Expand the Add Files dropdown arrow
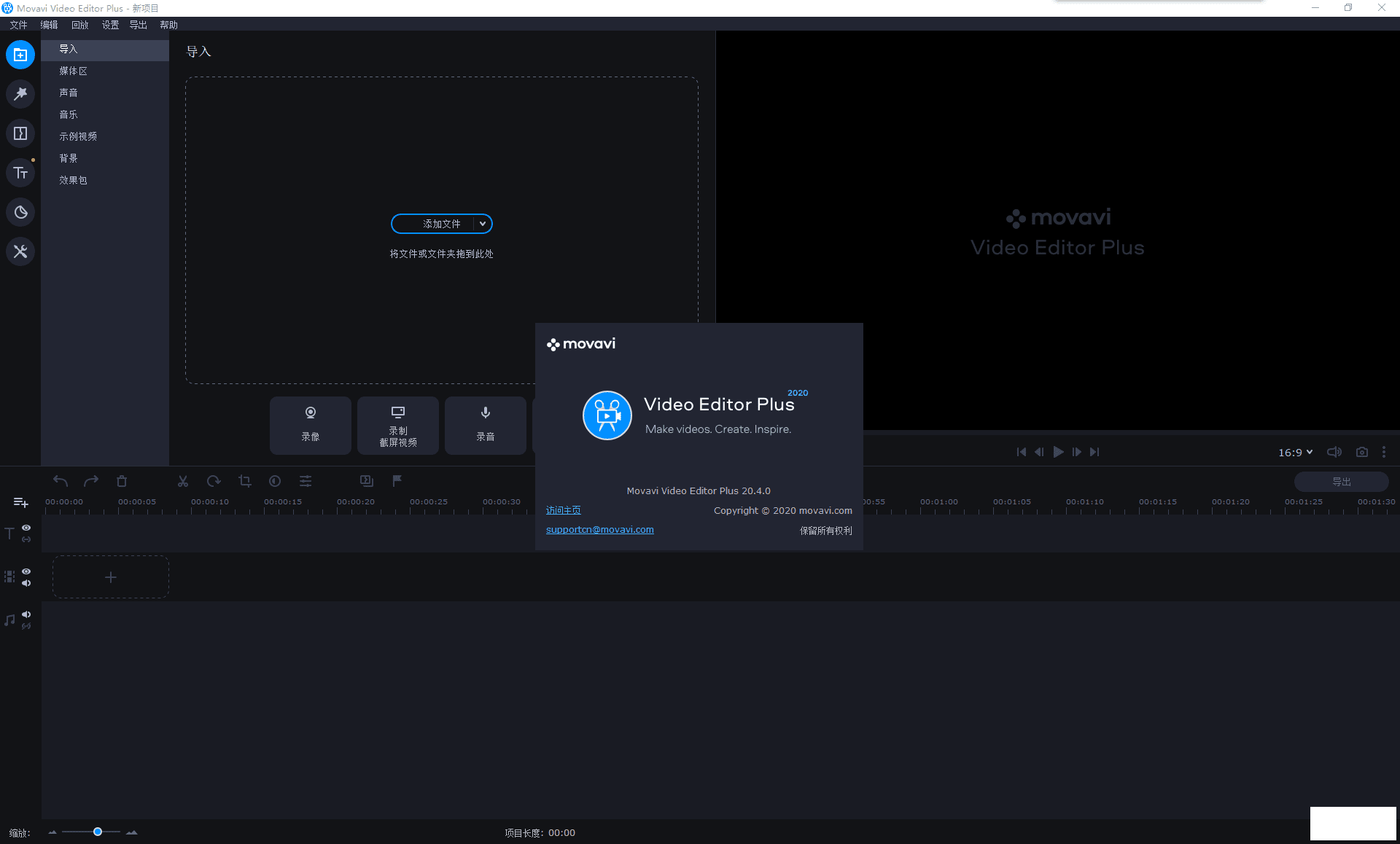This screenshot has height=844, width=1400. tap(483, 224)
